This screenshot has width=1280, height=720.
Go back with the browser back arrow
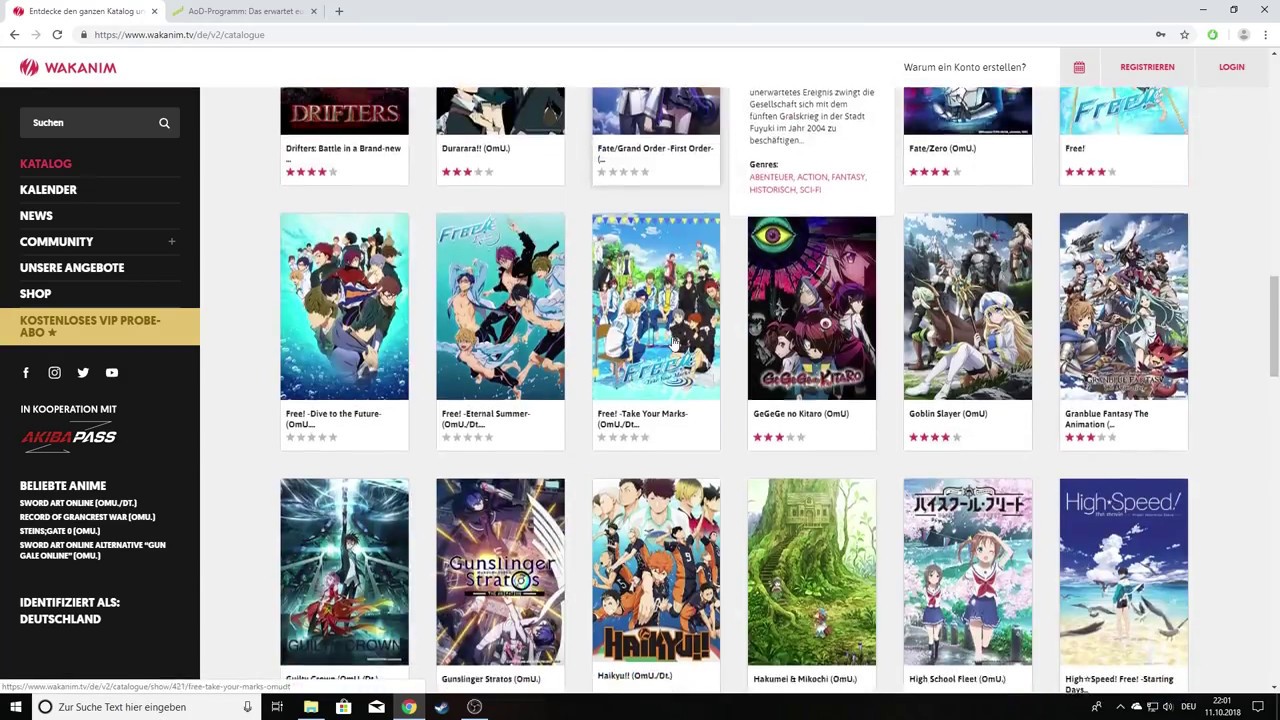pos(14,35)
